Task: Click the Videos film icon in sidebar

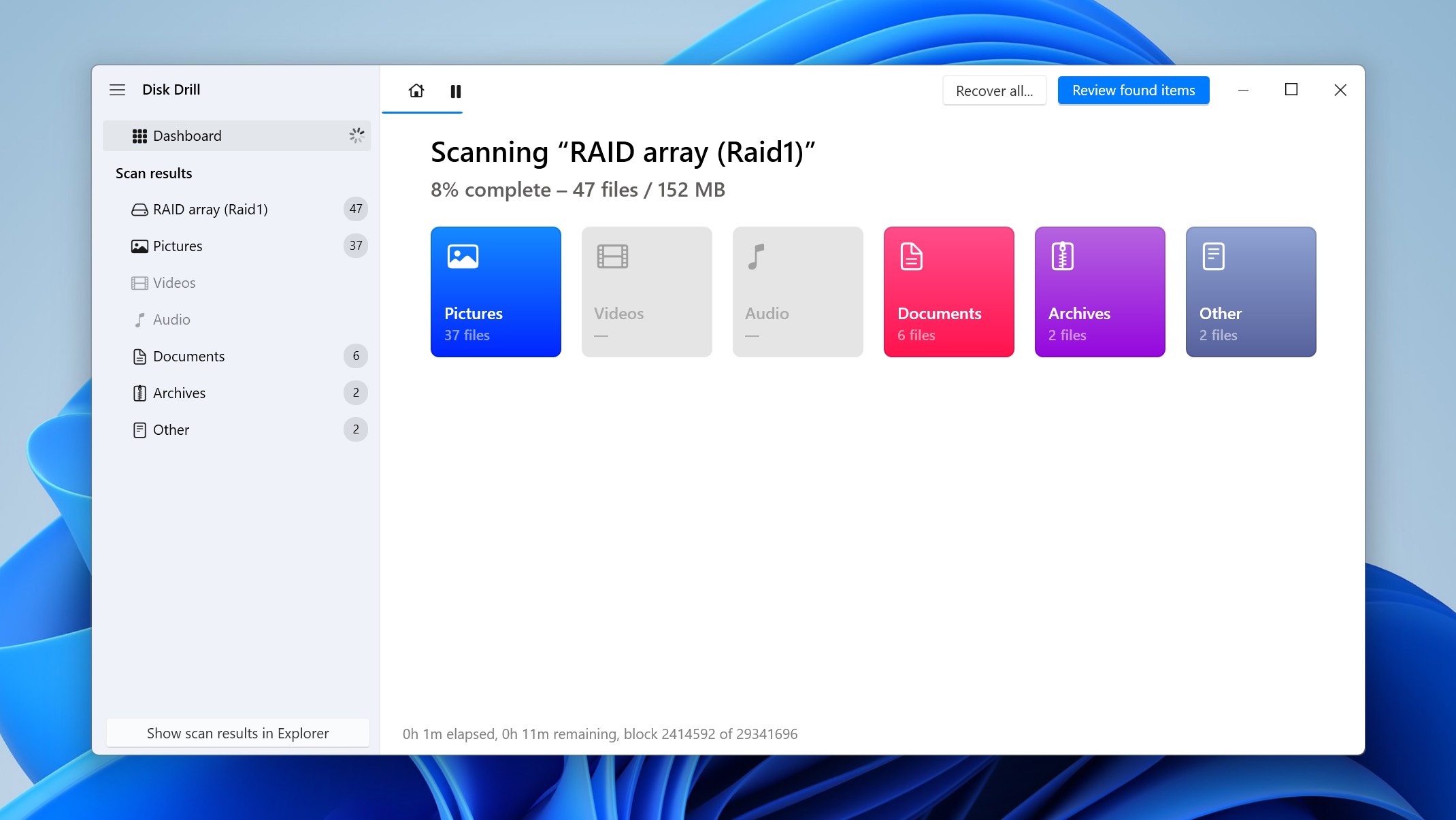Action: (x=139, y=282)
